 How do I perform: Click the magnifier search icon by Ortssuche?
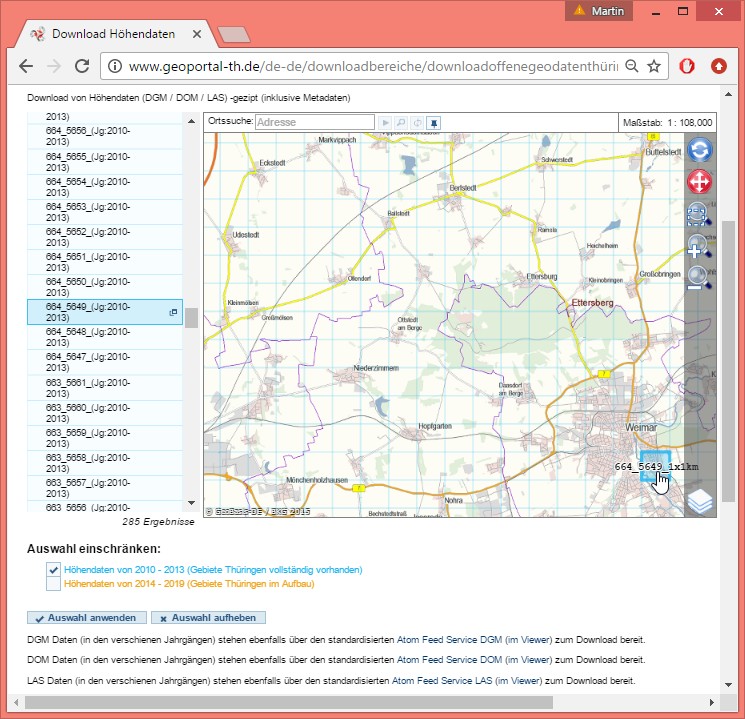click(x=400, y=122)
